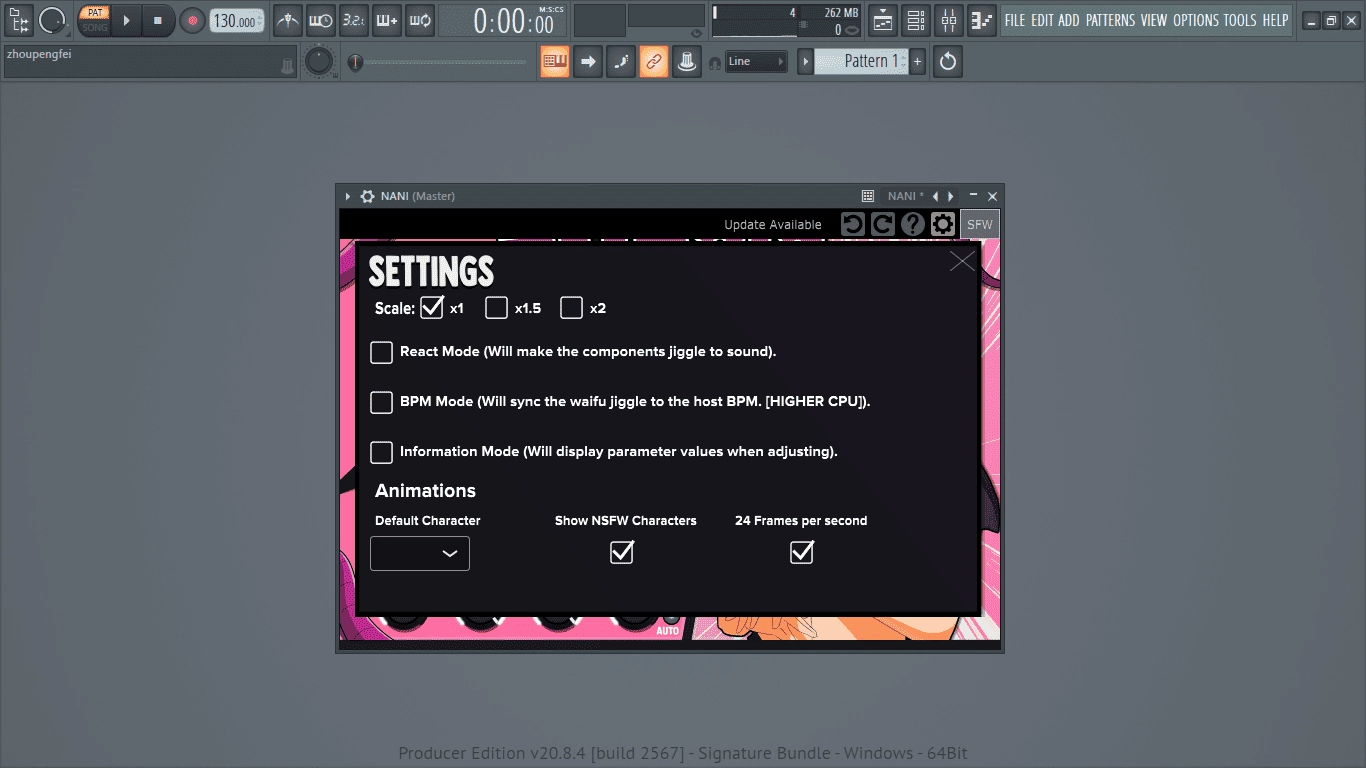This screenshot has height=768, width=1366.
Task: Click the master swing knob near hint bar
Action: [x=319, y=61]
